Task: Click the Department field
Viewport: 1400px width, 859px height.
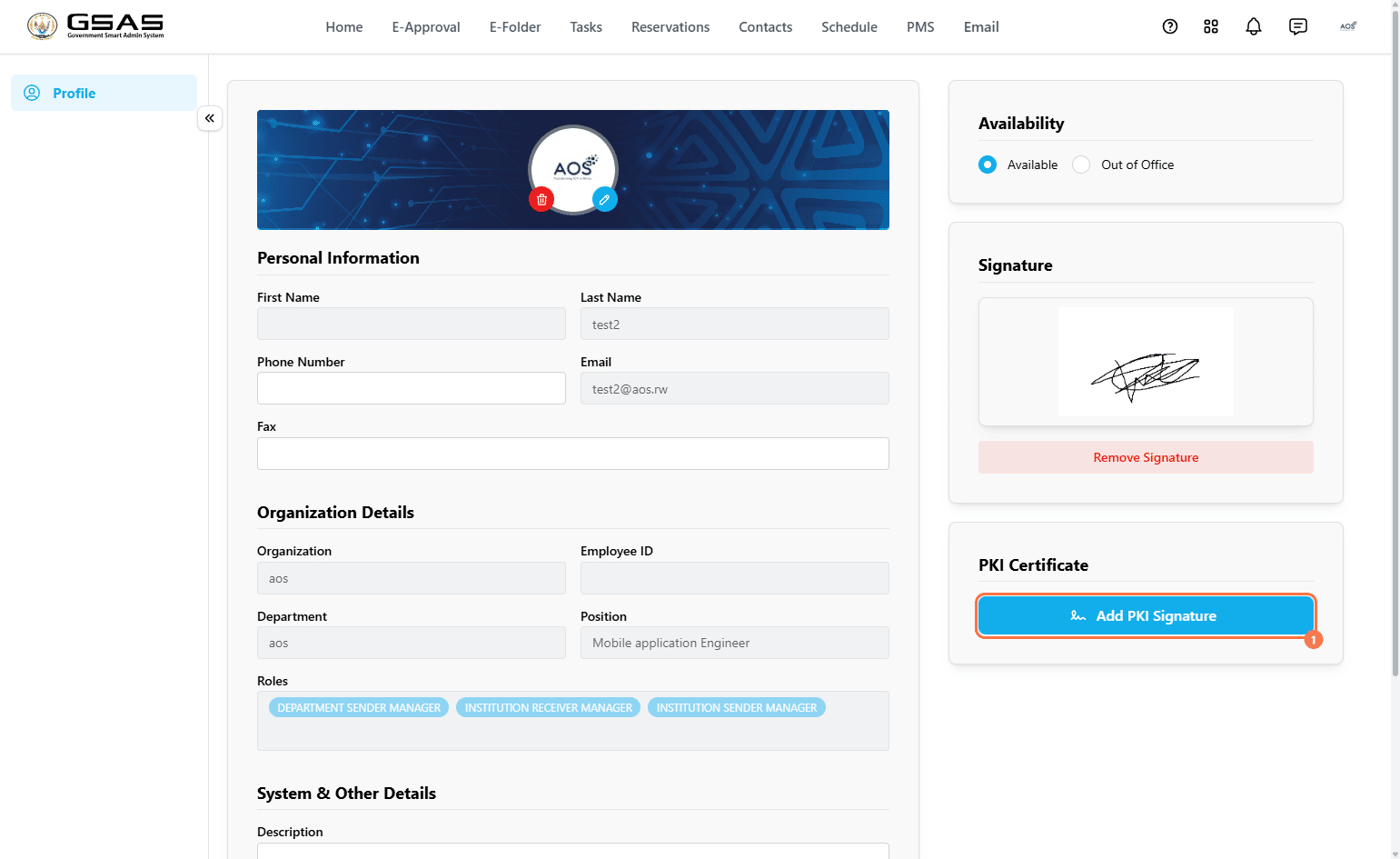Action: coord(412,643)
